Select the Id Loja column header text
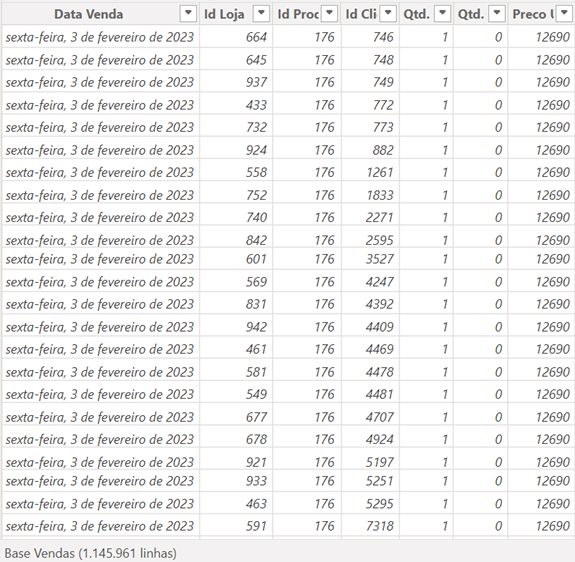 coord(224,14)
